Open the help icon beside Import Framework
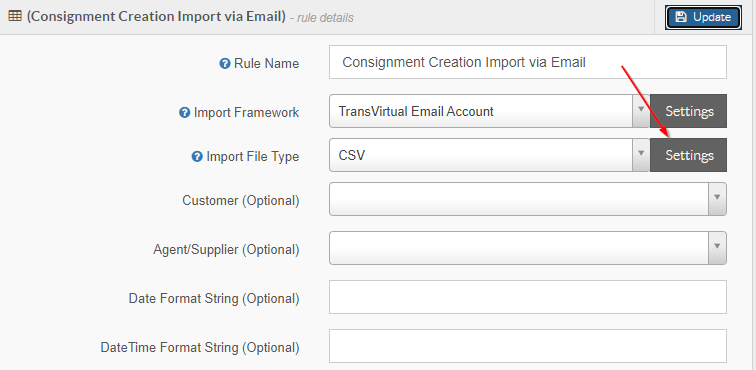The height and width of the screenshot is (370, 756). [x=184, y=113]
